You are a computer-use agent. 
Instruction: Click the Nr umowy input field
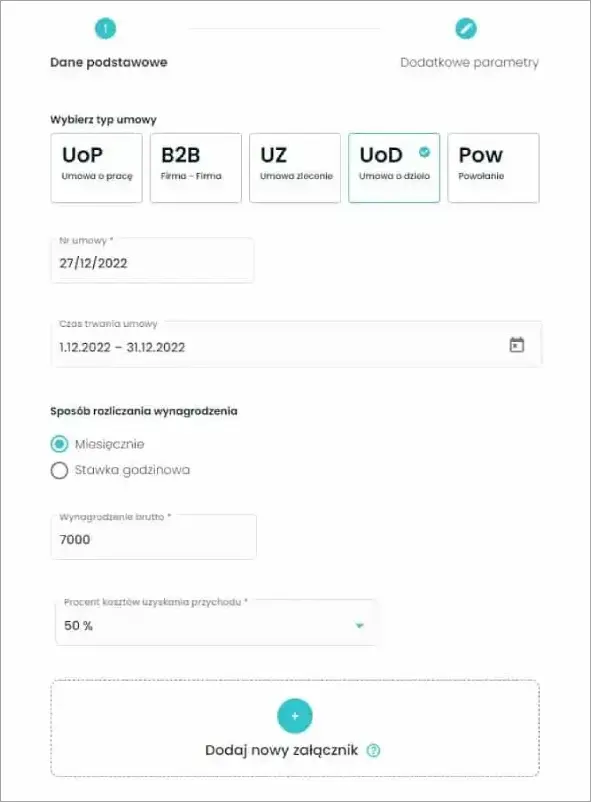coord(152,261)
